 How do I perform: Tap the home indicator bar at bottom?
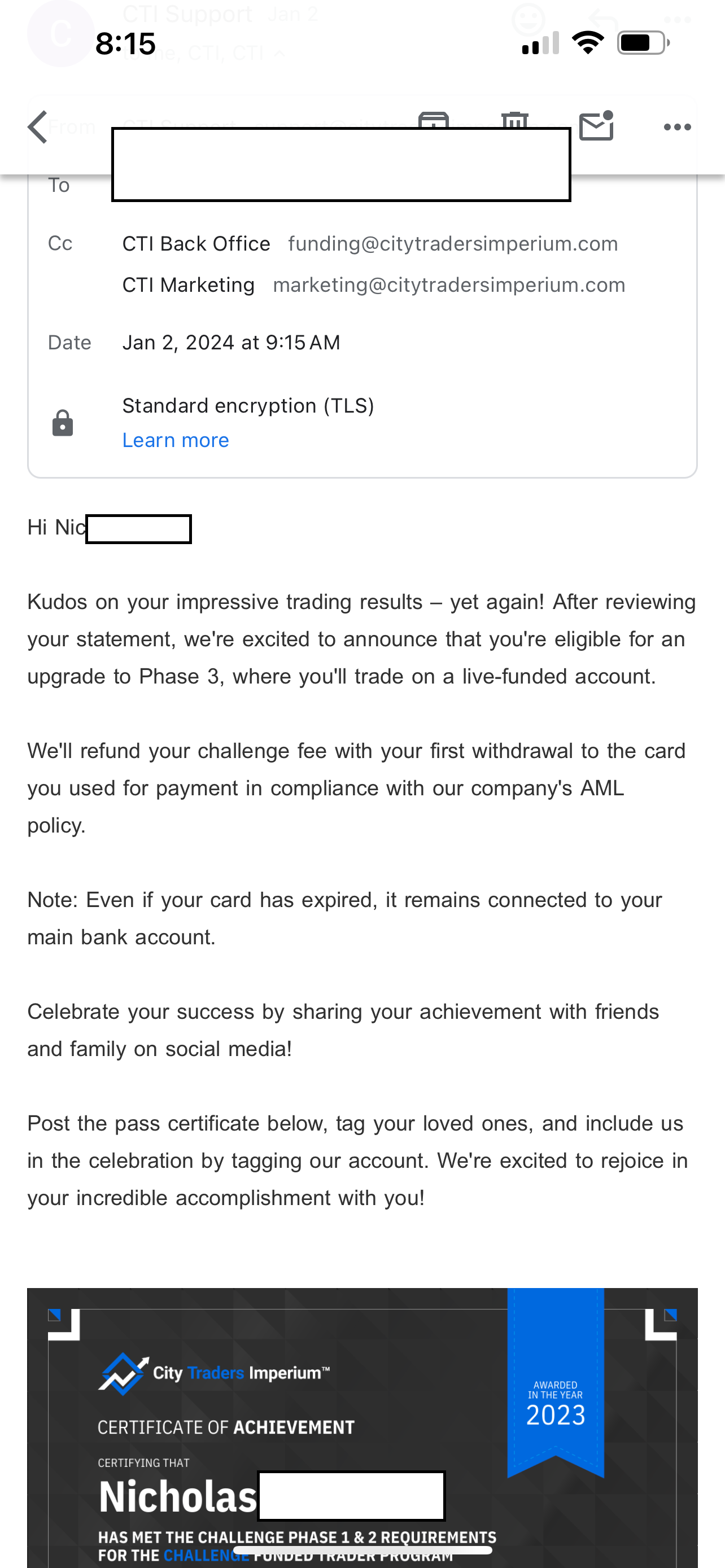click(362, 1550)
